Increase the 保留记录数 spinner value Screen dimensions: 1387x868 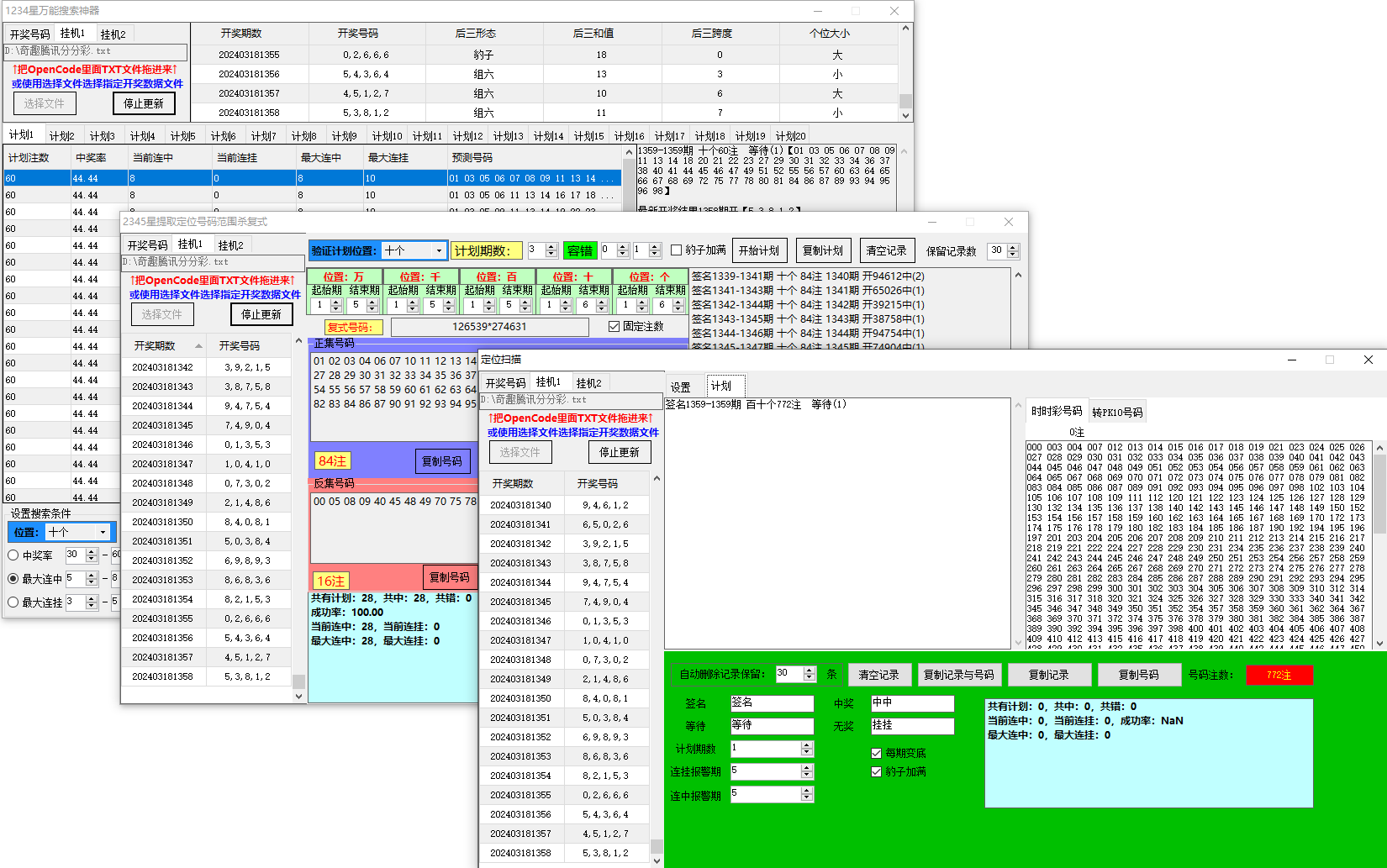(x=1013, y=247)
